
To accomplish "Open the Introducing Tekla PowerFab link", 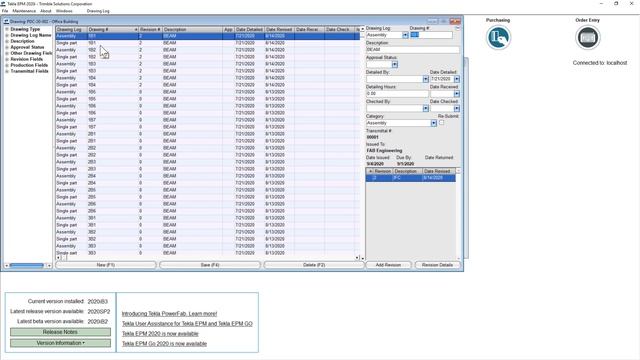I will point(169,313).
